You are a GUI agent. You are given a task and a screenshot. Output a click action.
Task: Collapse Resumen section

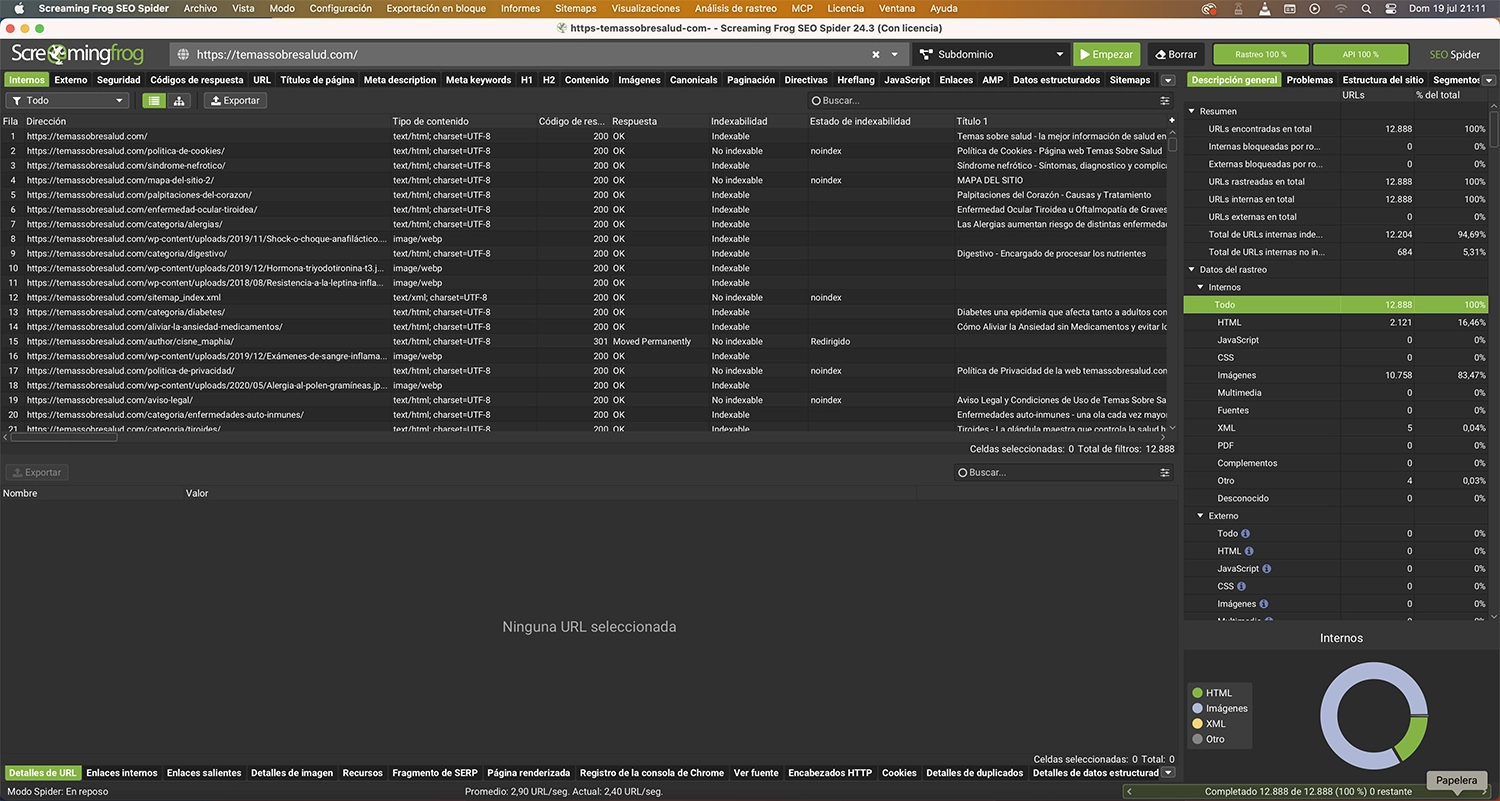click(x=1191, y=112)
